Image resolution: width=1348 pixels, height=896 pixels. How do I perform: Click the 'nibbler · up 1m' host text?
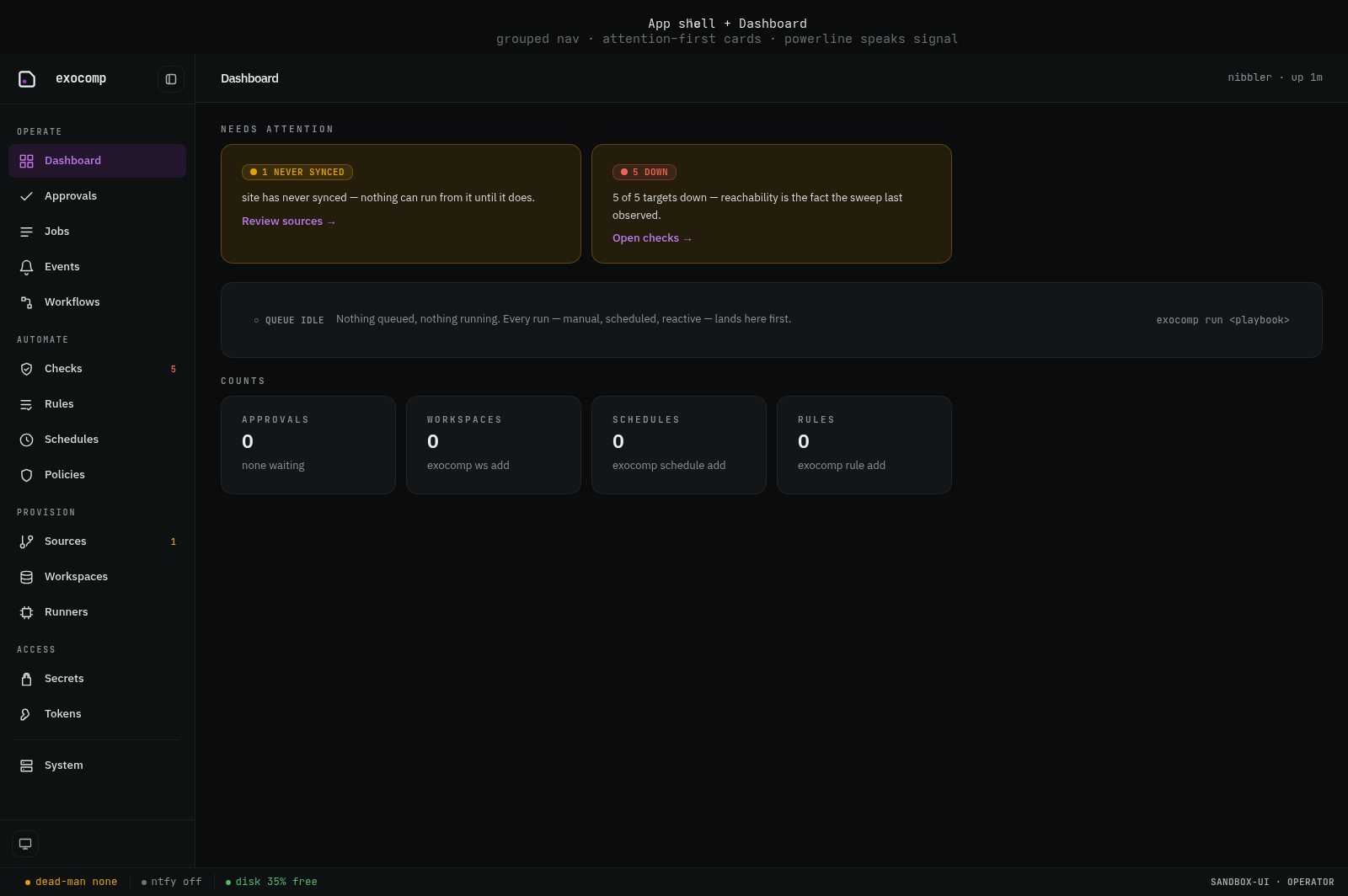[1275, 77]
